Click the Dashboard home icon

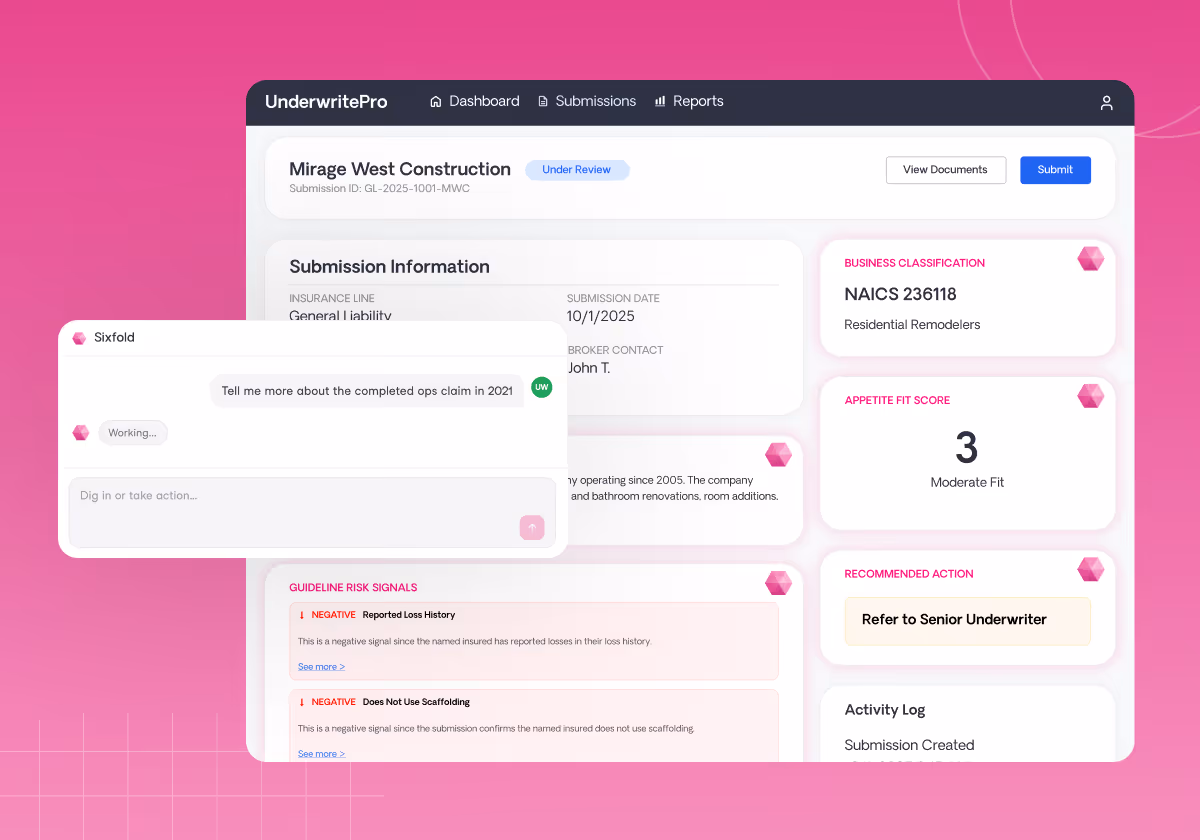[436, 101]
